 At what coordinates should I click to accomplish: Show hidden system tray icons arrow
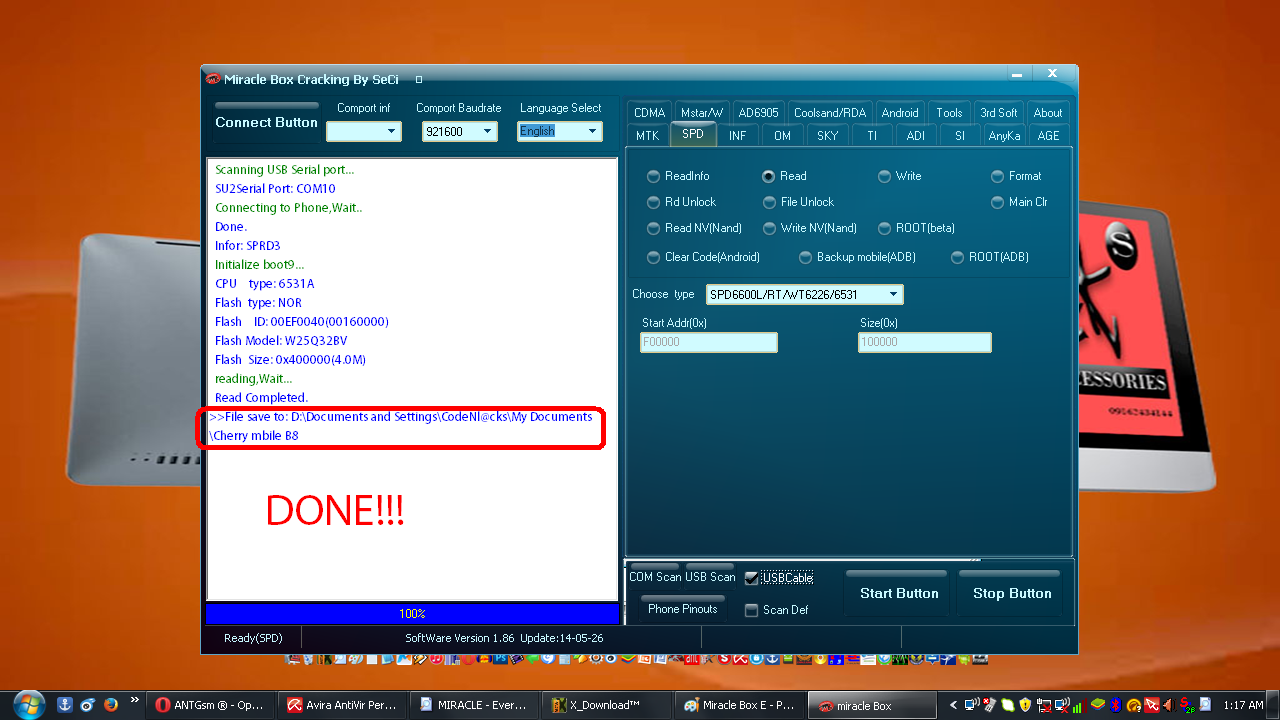[953, 705]
